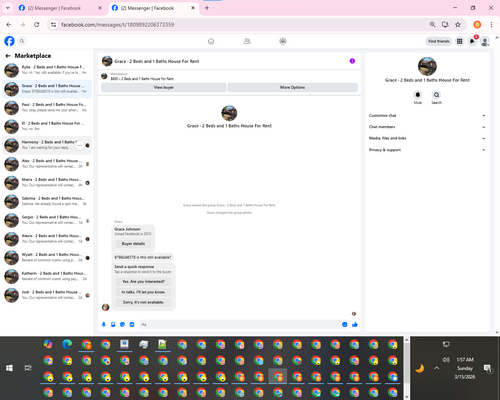Click the back arrow beside Marketplace
This screenshot has height=400, width=500.
[x=8, y=56]
